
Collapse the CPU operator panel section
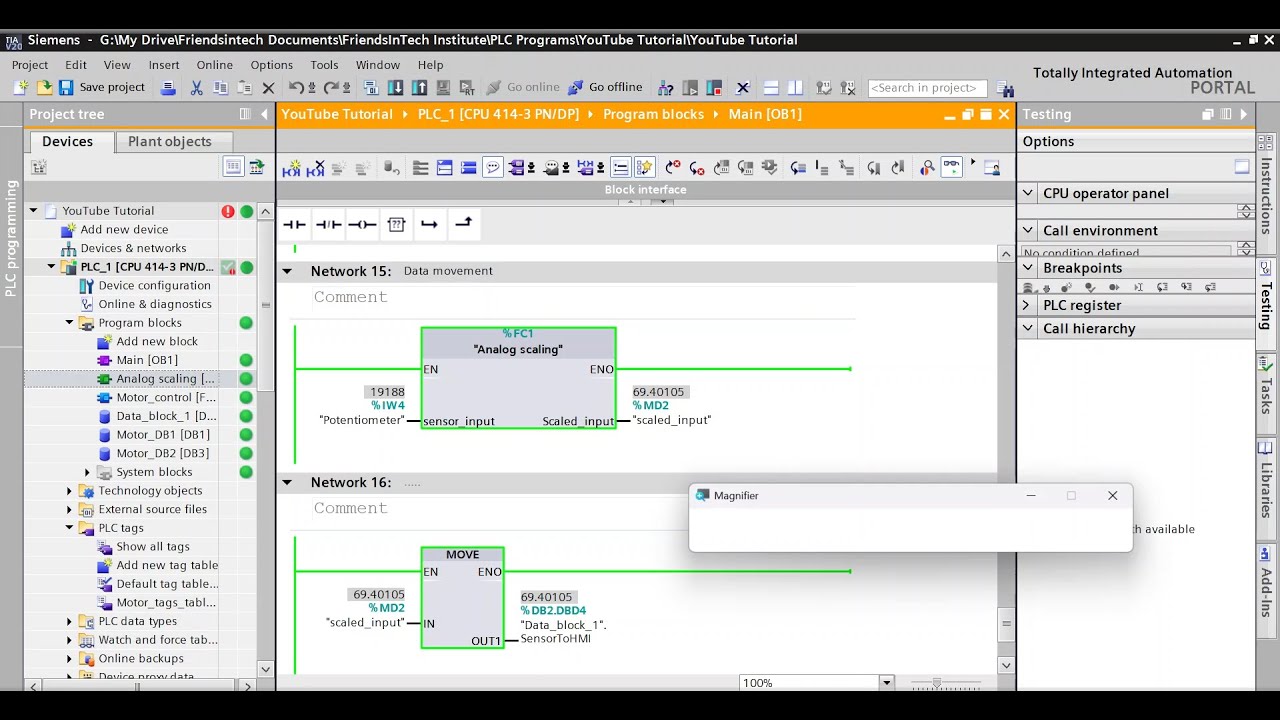[1027, 193]
